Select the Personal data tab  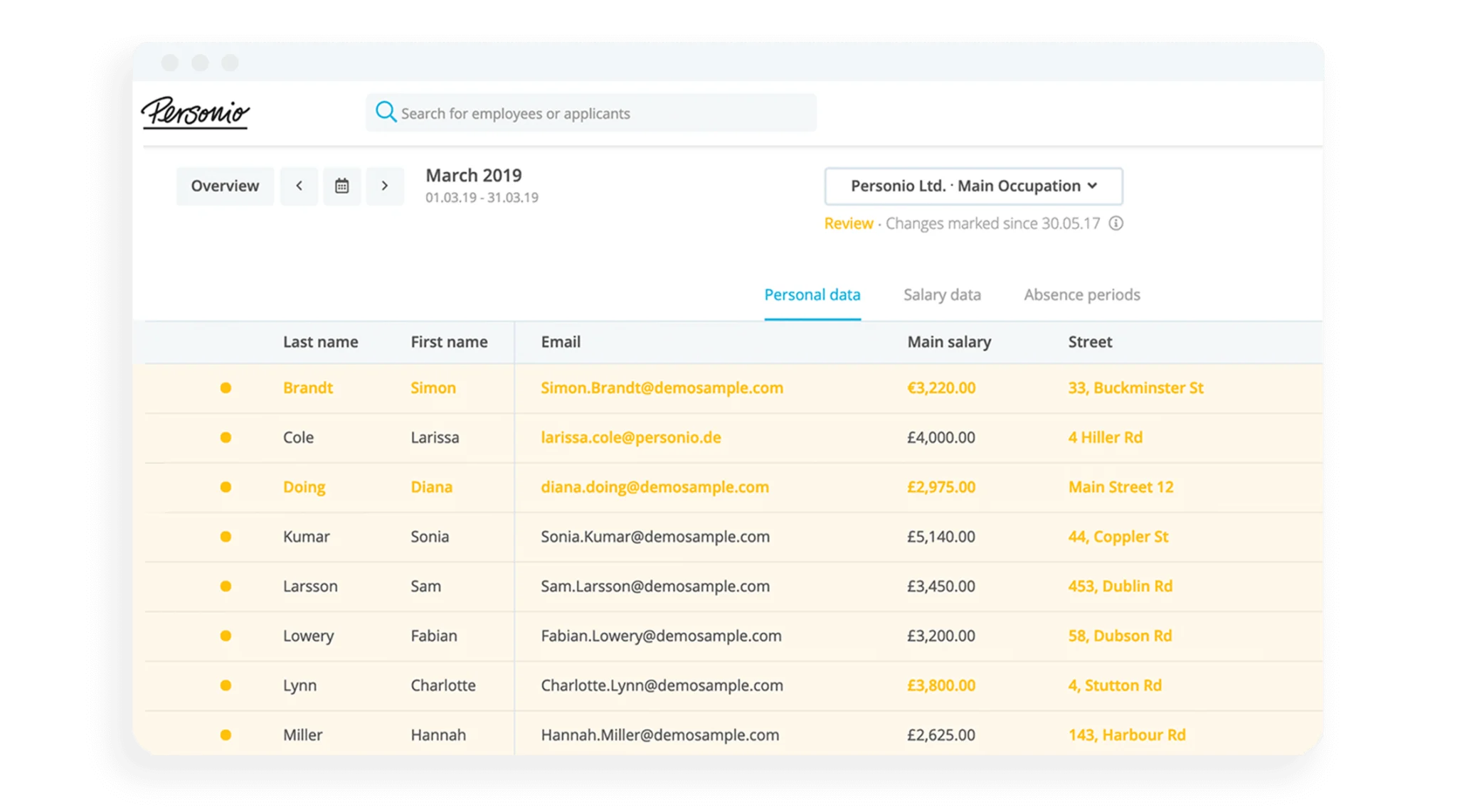point(812,294)
